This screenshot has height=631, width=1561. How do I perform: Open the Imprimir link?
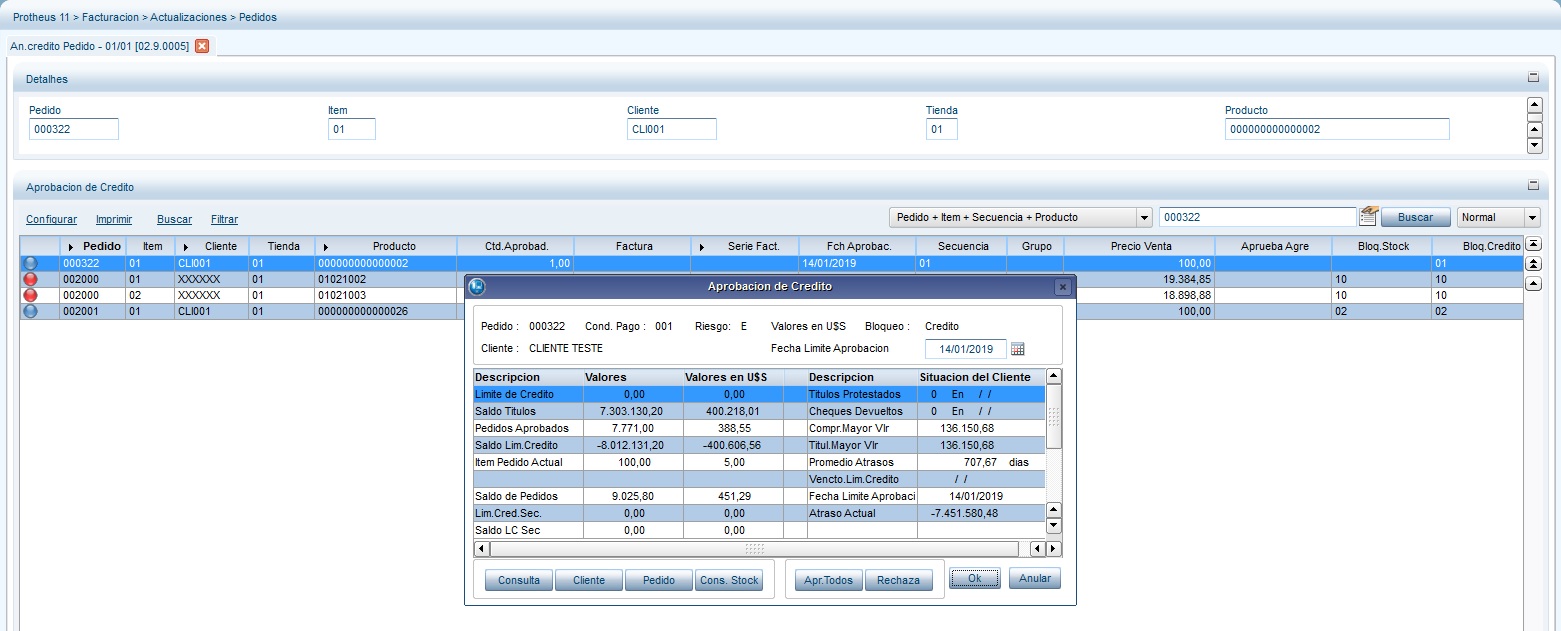coord(114,219)
